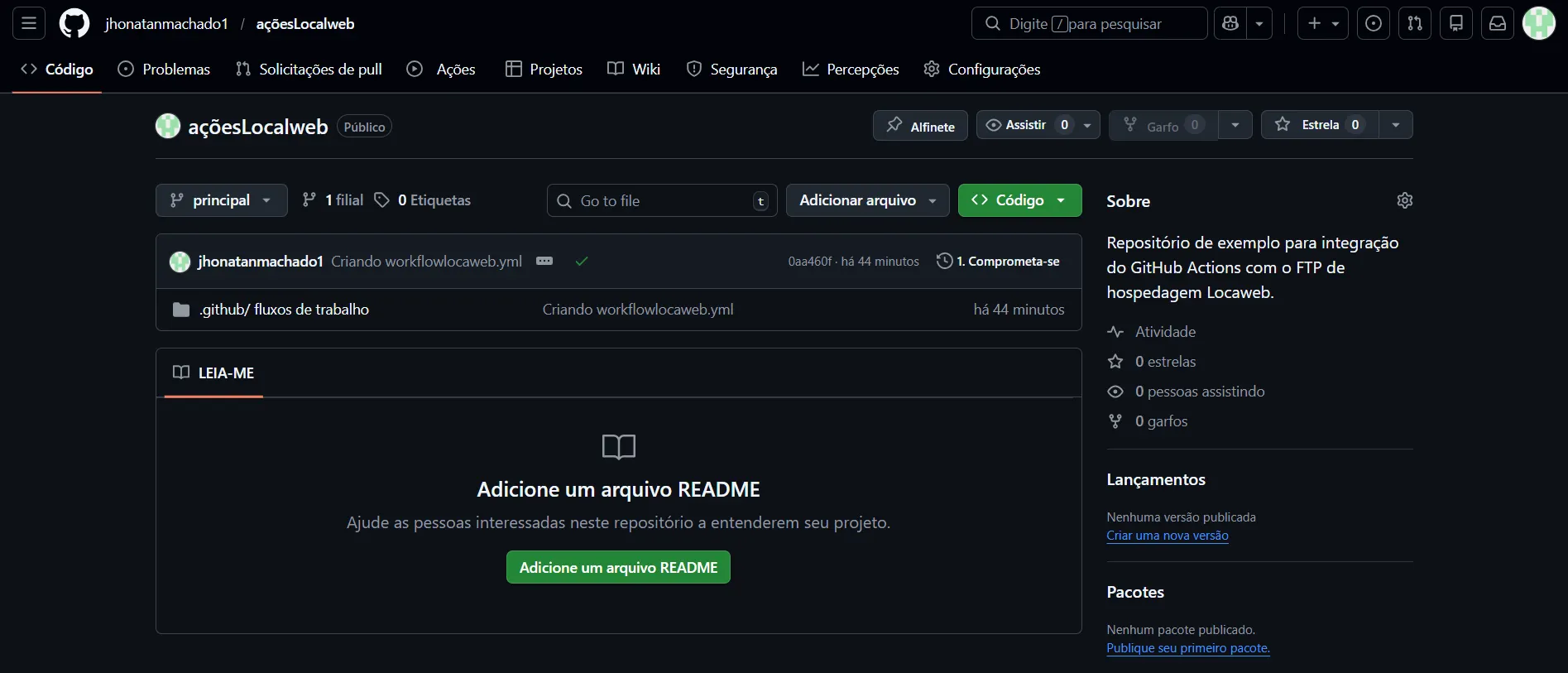Open the Configurações tab

pyautogui.click(x=982, y=70)
